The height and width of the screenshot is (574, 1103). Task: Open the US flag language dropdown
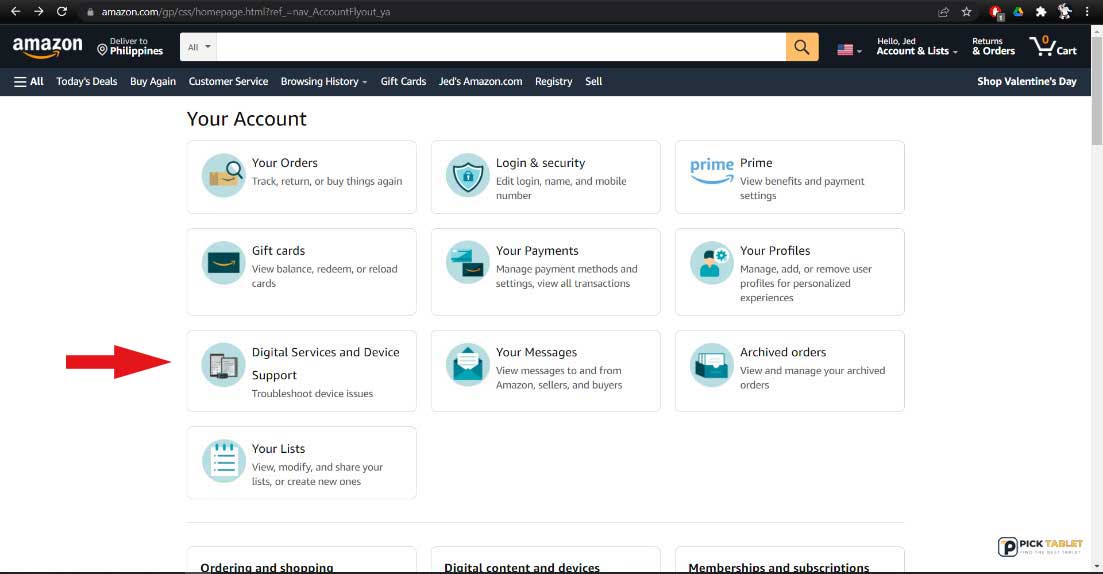(849, 50)
